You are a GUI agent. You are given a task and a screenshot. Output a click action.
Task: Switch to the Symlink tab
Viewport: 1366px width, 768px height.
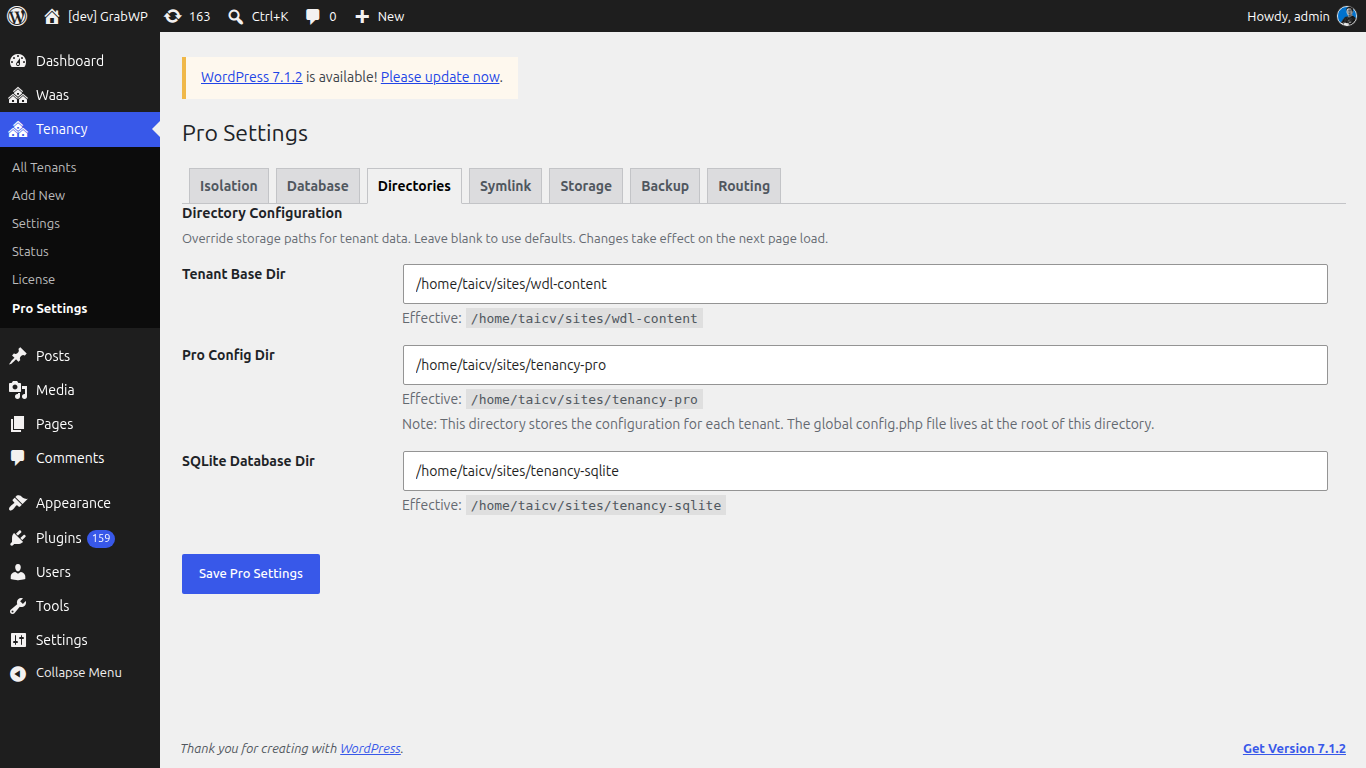[506, 186]
